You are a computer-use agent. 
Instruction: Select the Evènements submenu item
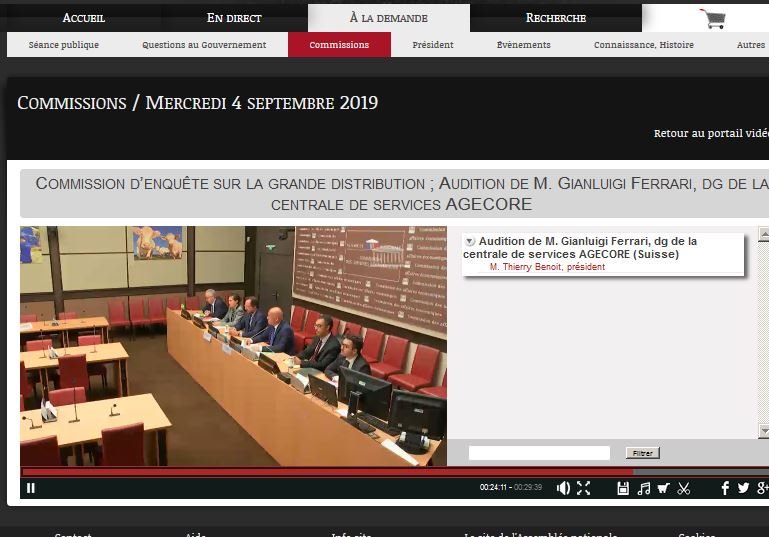pyautogui.click(x=524, y=45)
